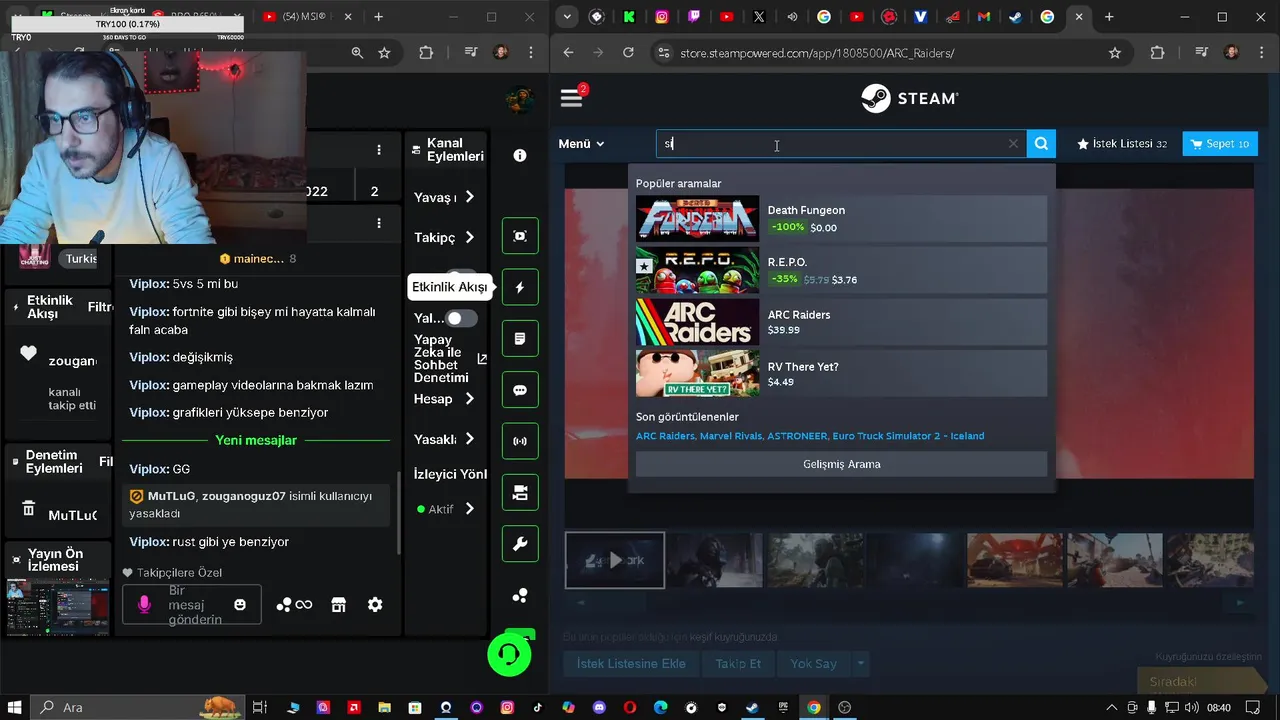
Task: Click the Takip Et follow button
Action: pyautogui.click(x=738, y=664)
